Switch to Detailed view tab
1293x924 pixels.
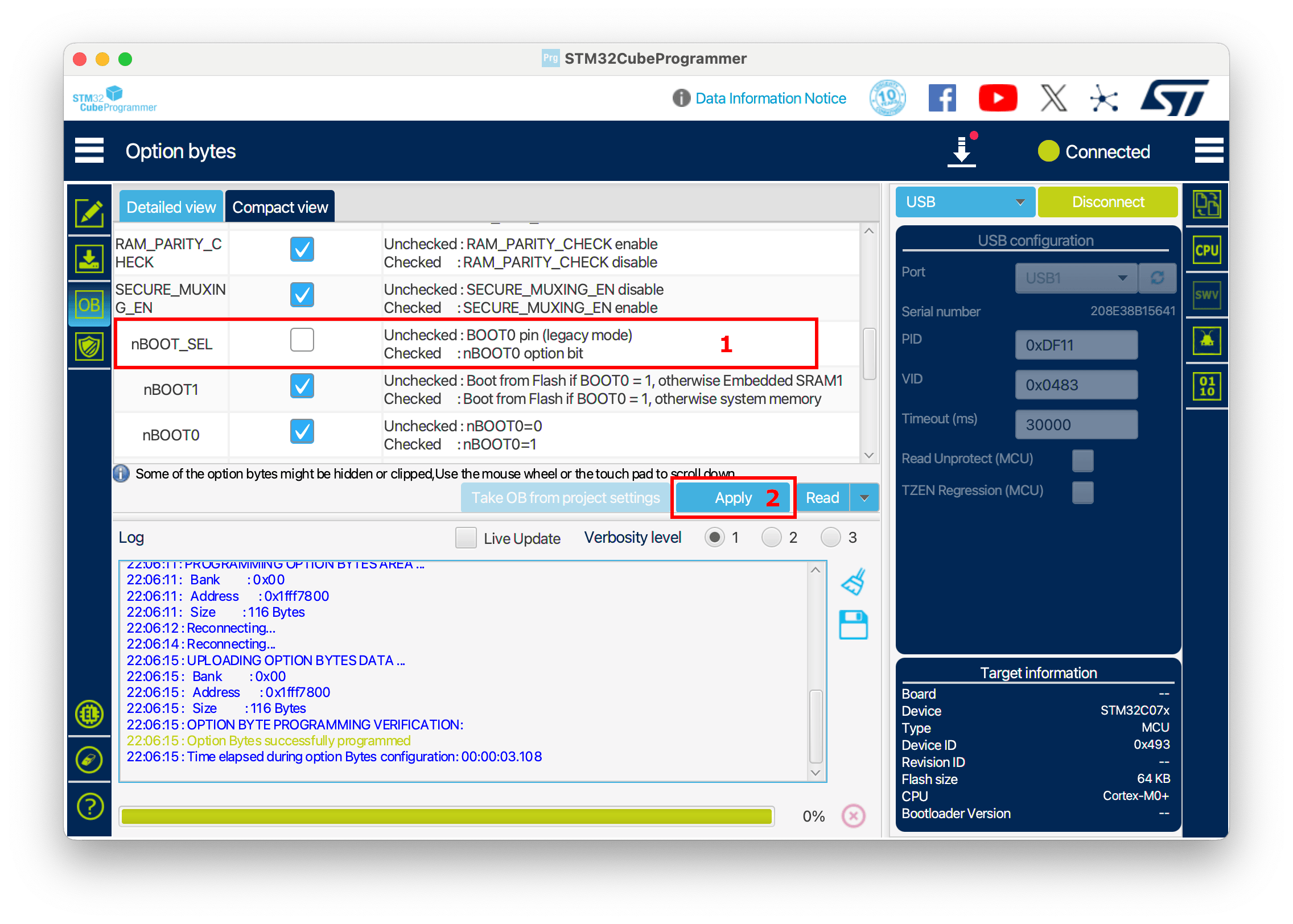(171, 206)
